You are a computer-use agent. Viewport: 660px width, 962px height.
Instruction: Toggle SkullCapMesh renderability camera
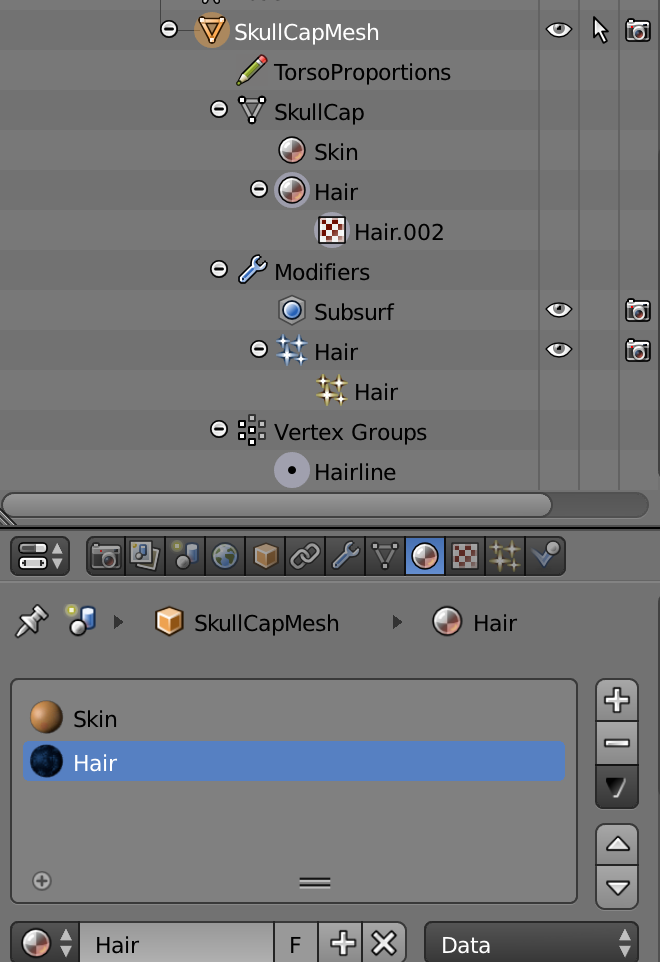pyautogui.click(x=638, y=30)
